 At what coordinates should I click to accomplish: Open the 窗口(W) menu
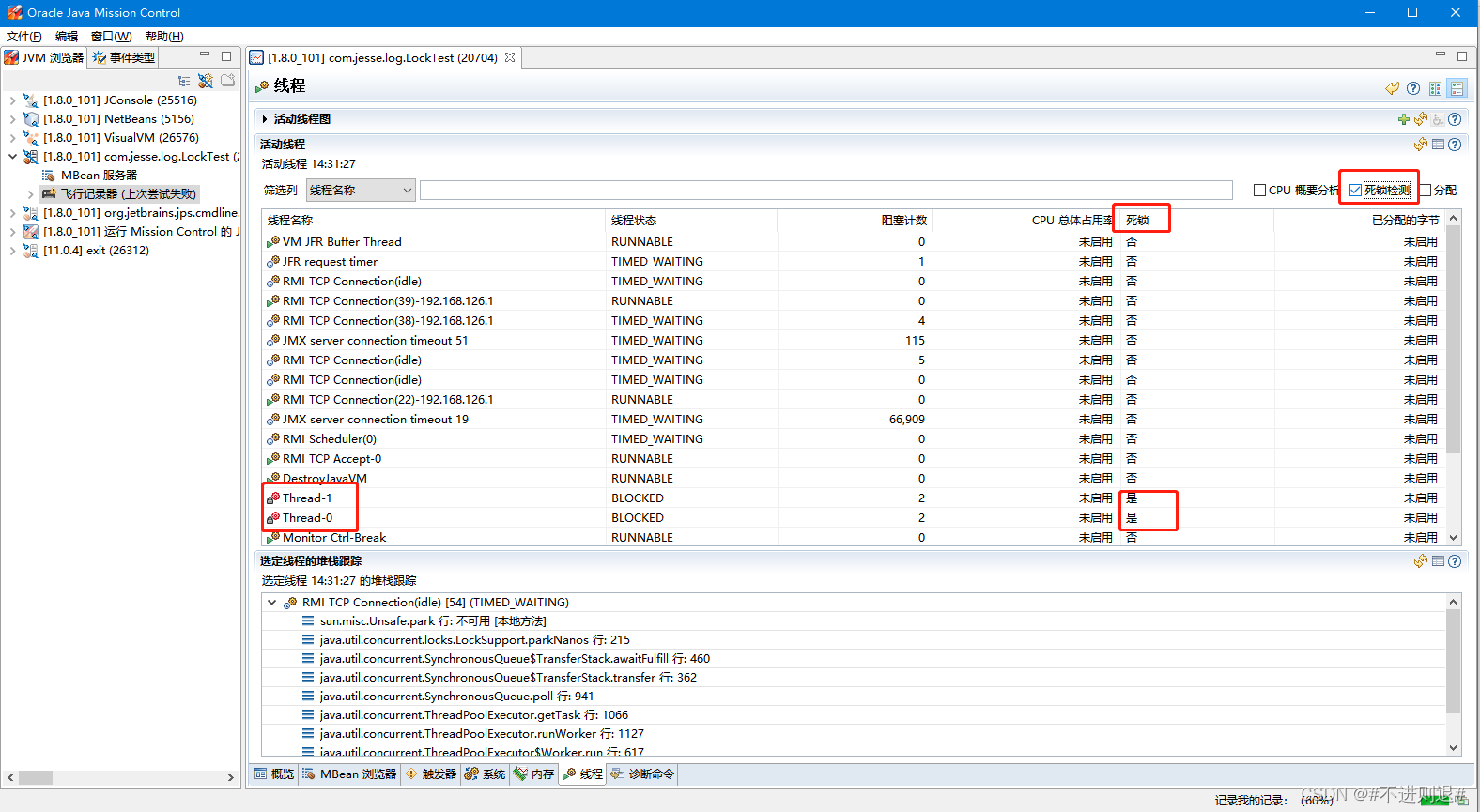point(111,37)
